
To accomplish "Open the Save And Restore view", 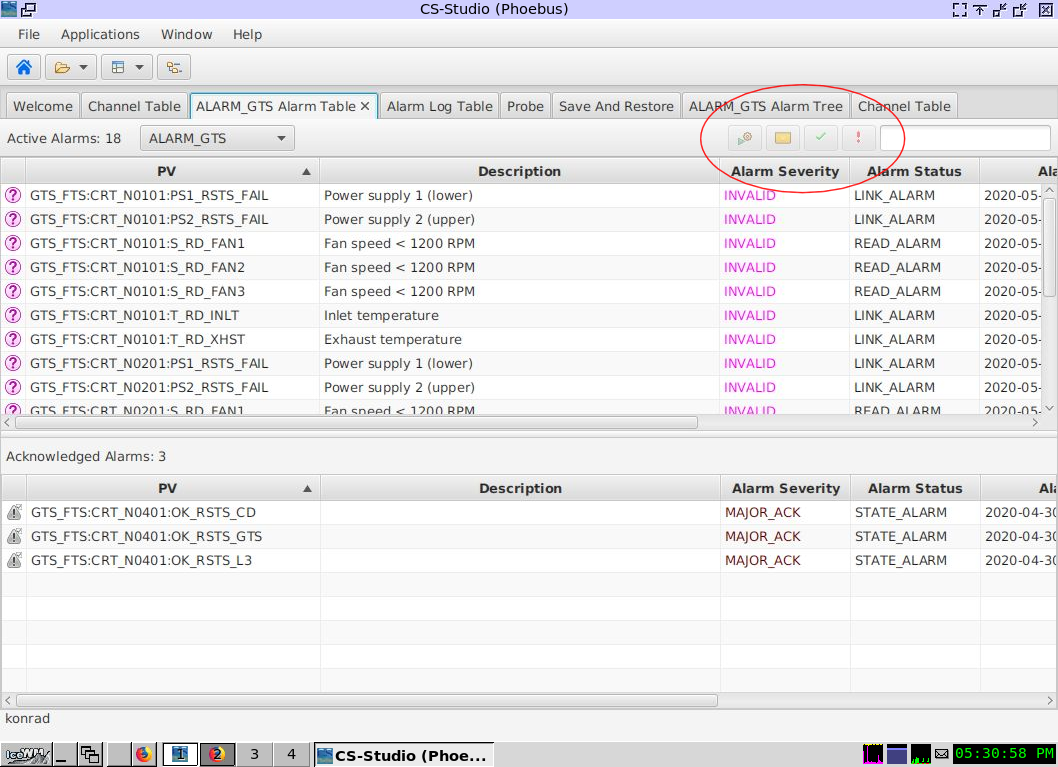I will point(616,105).
